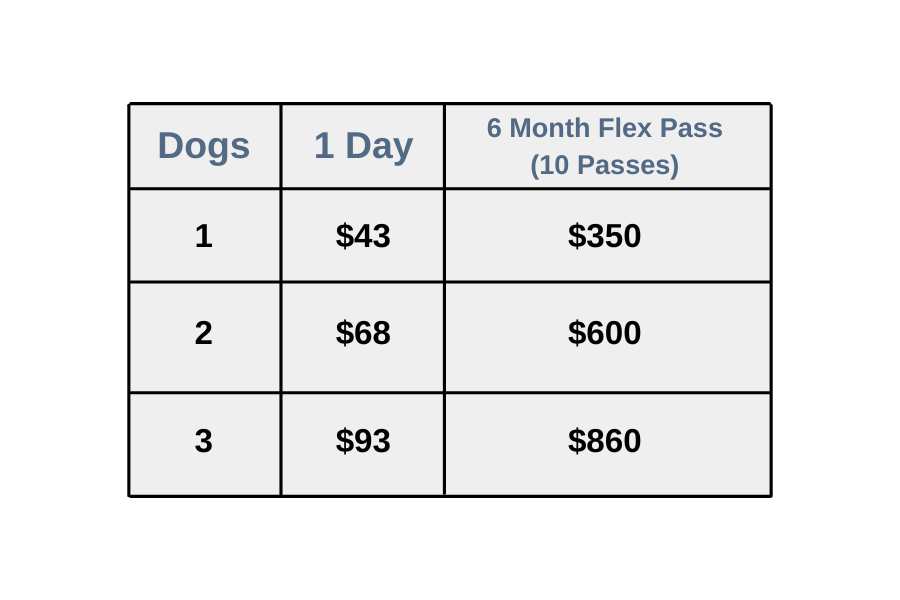The image size is (900, 600).
Task: Click the $68 one-day price
Action: click(363, 333)
